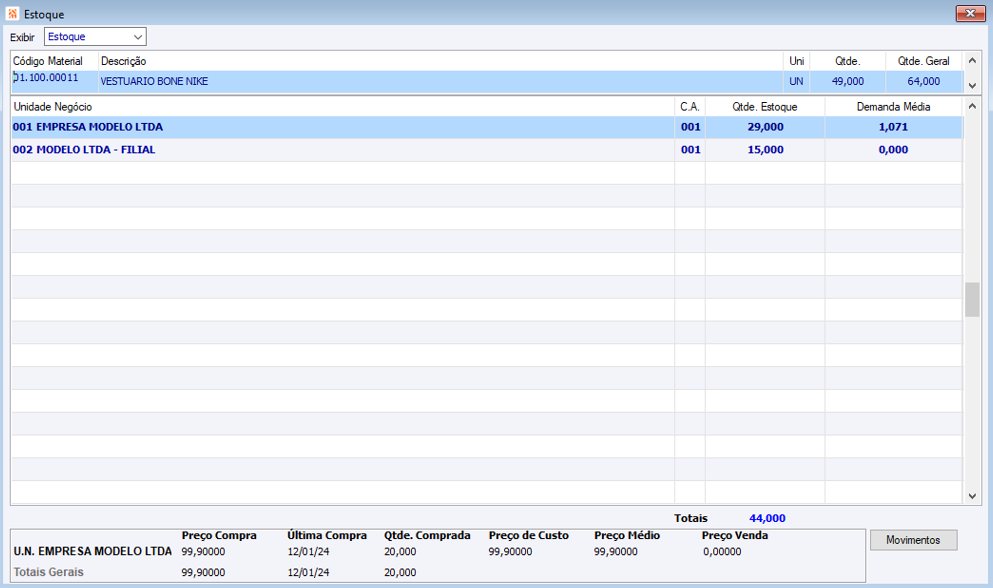The width and height of the screenshot is (993, 588).
Task: Open the Exibir dropdown showing Estoque
Action: (95, 37)
